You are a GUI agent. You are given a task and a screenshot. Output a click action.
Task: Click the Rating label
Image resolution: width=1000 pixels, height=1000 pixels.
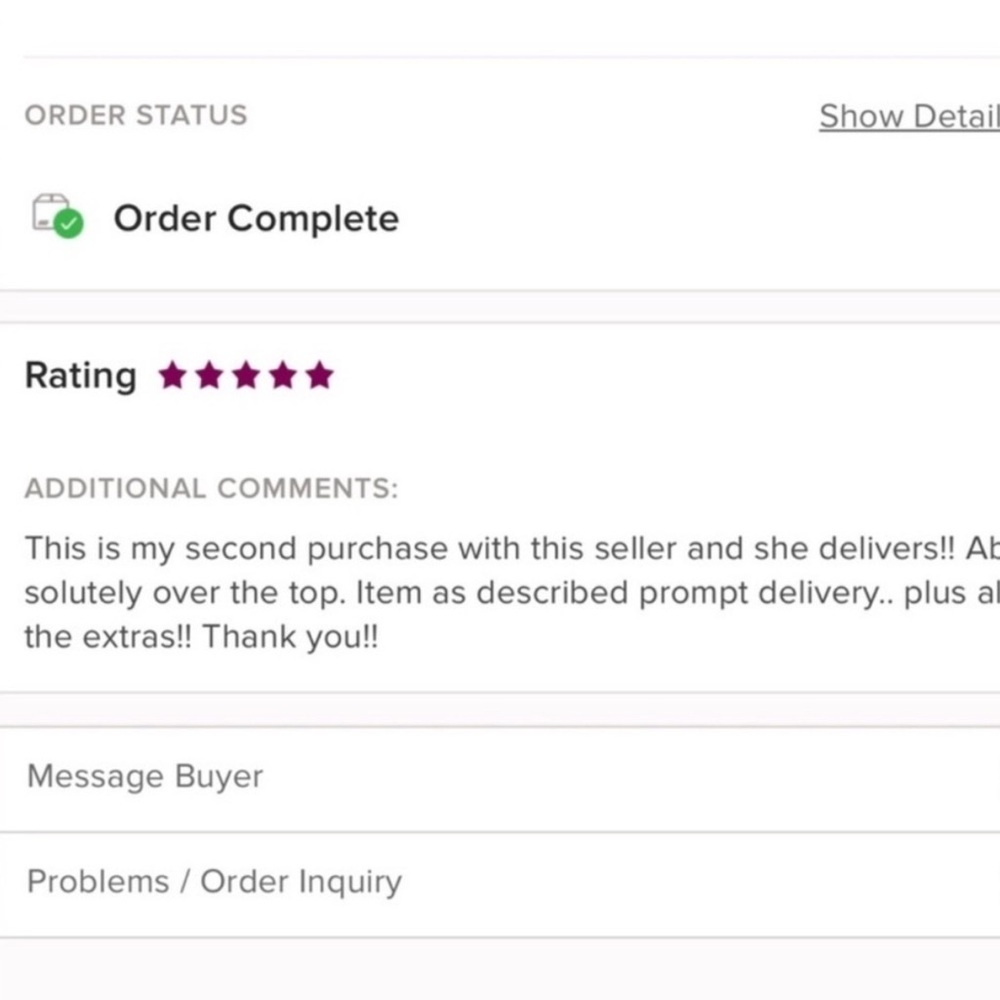(x=80, y=376)
